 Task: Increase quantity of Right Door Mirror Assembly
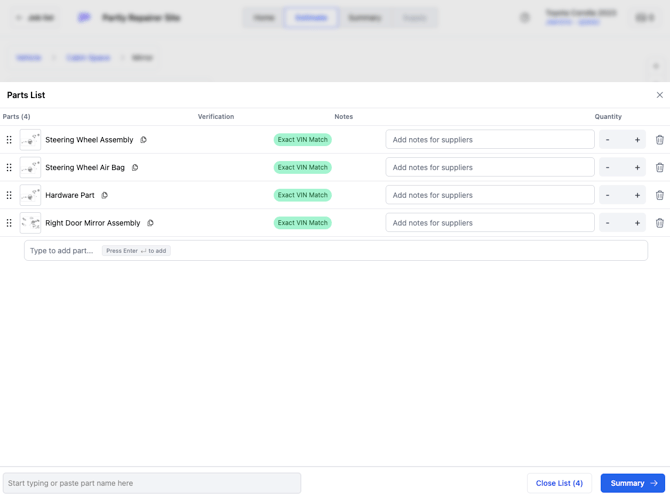click(637, 223)
